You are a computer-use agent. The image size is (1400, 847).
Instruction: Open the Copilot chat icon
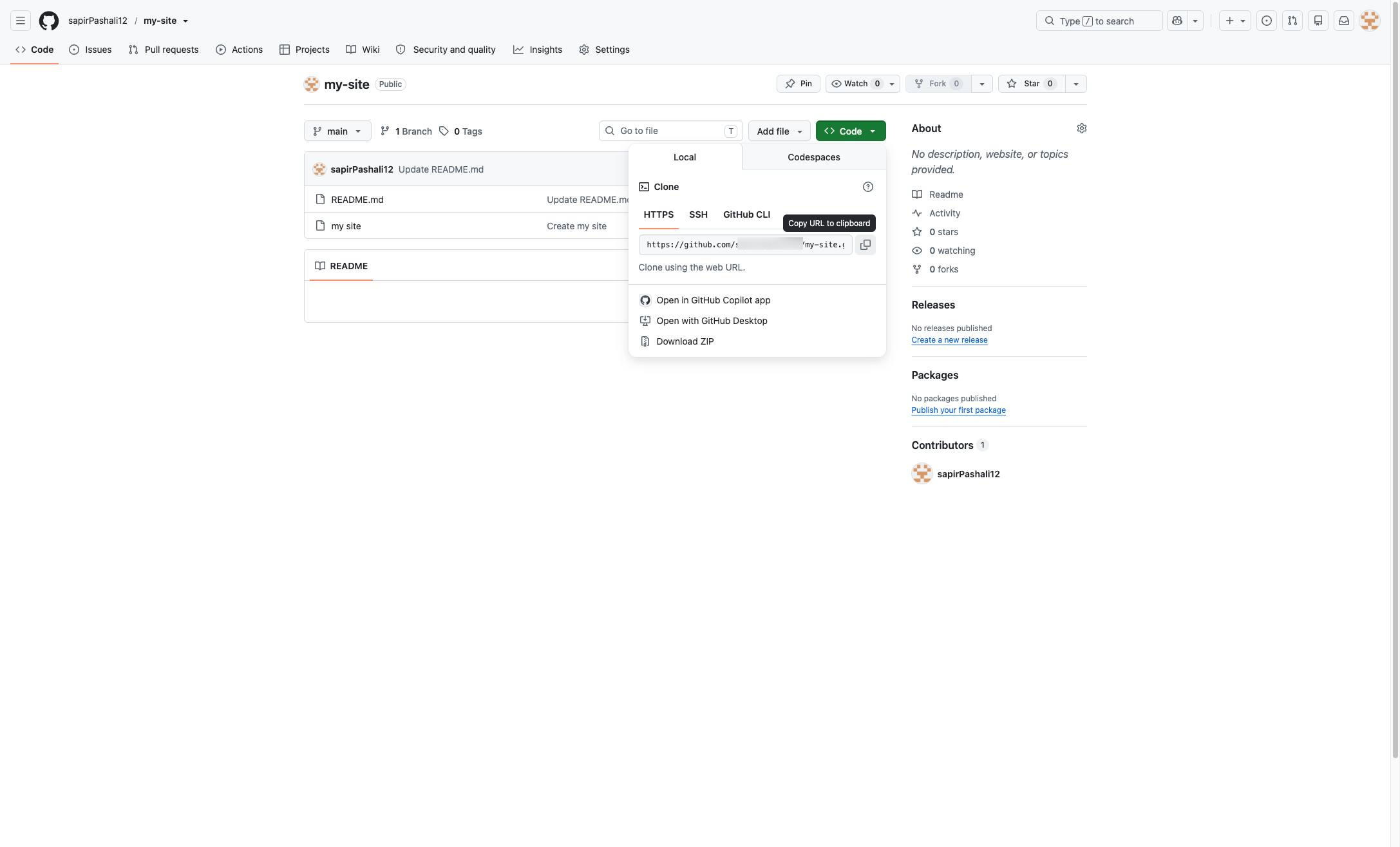[1177, 21]
